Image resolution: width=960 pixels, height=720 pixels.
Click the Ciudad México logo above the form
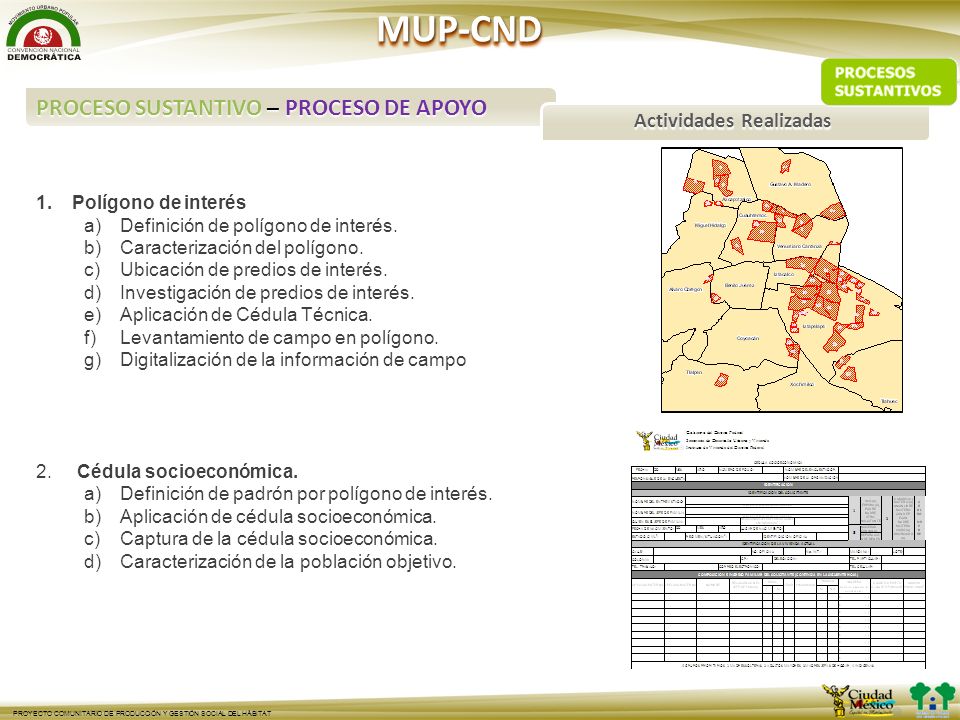point(658,440)
